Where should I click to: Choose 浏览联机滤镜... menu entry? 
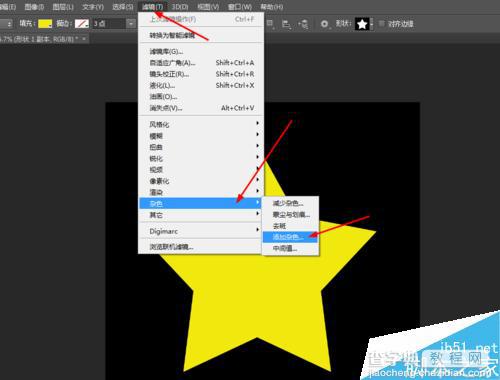point(201,247)
